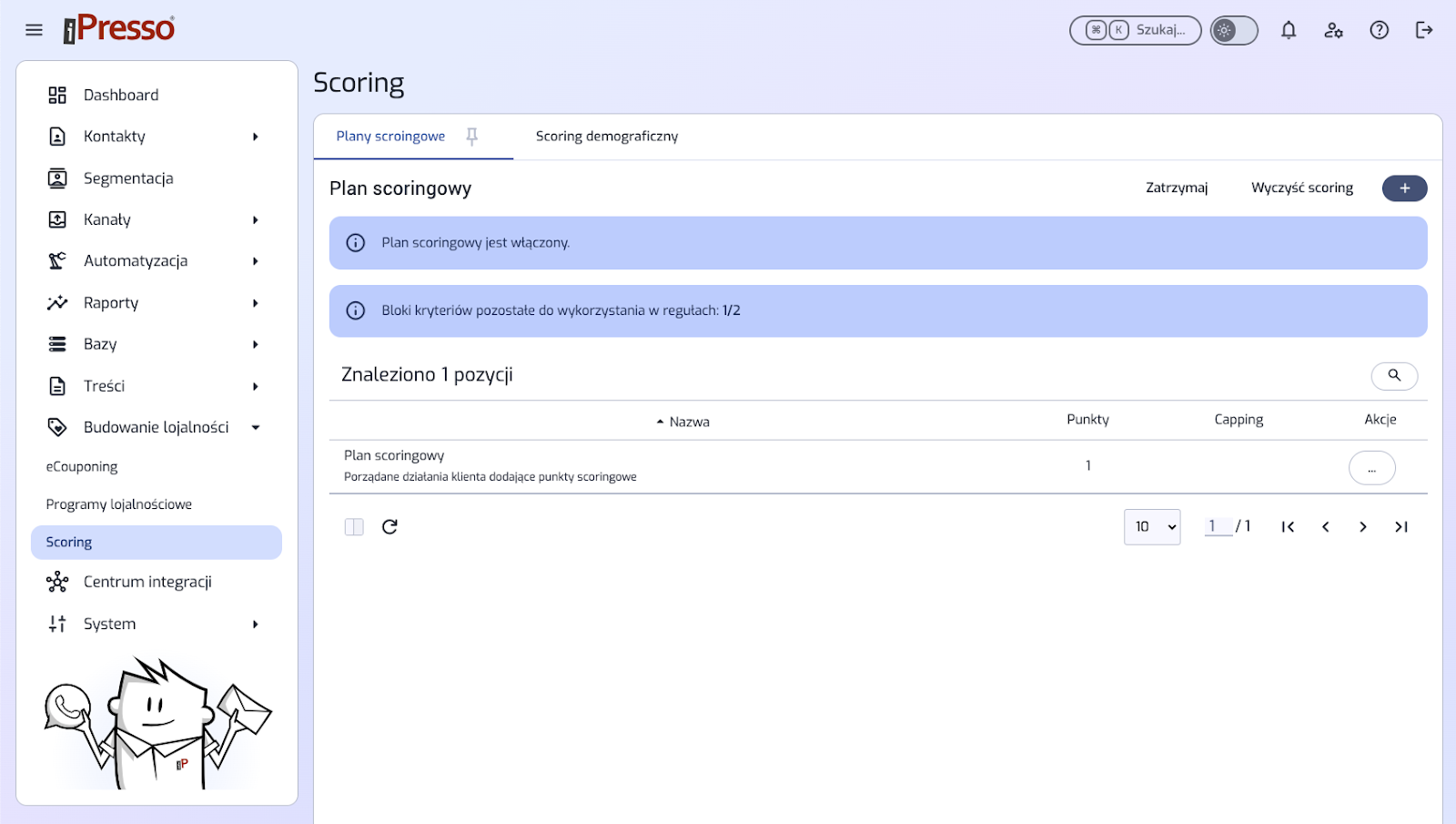This screenshot has width=1456, height=824.
Task: Click the Treści document icon
Action: click(x=57, y=386)
